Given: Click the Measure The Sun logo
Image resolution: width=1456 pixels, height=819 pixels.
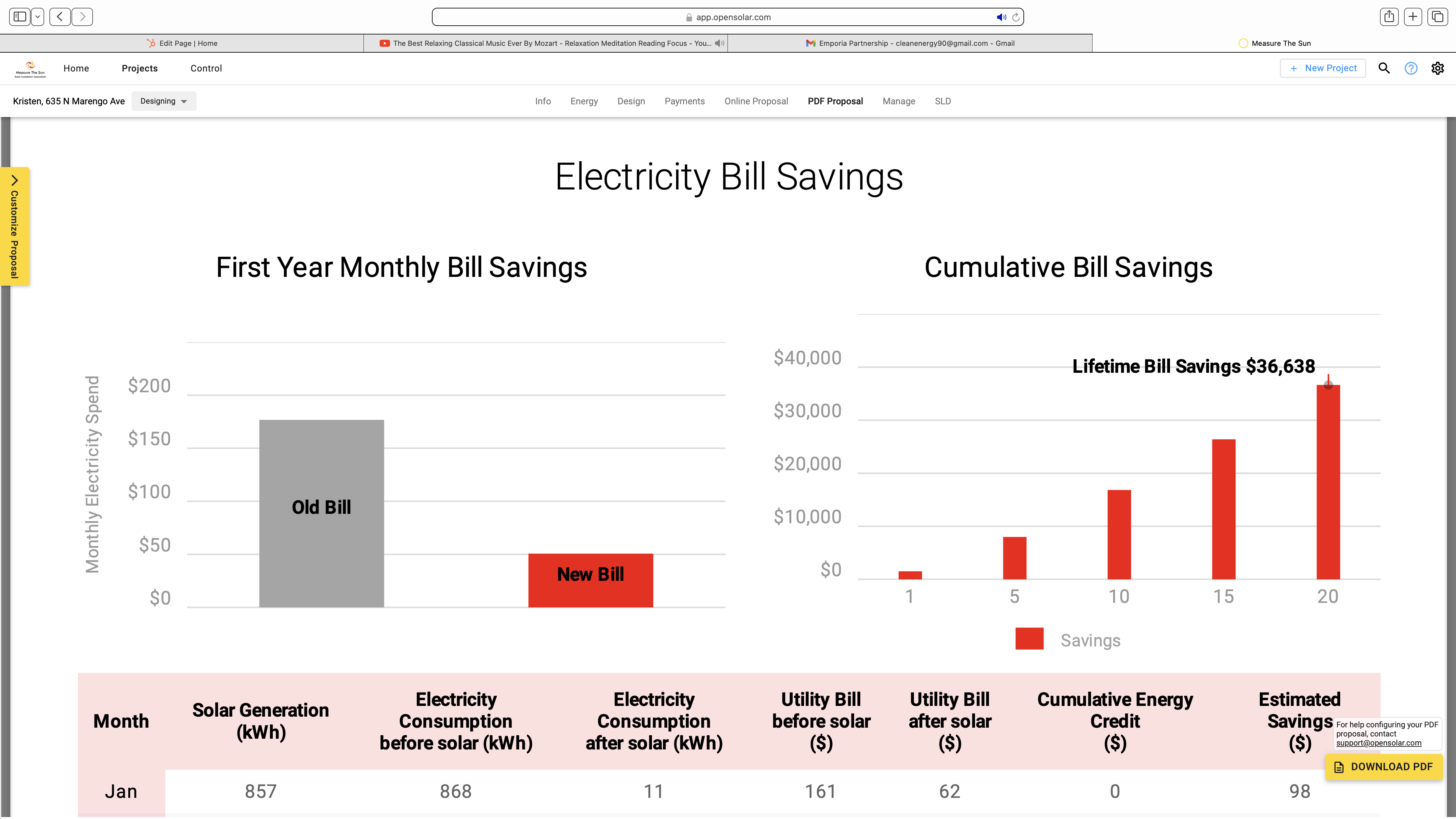Looking at the screenshot, I should pos(31,68).
